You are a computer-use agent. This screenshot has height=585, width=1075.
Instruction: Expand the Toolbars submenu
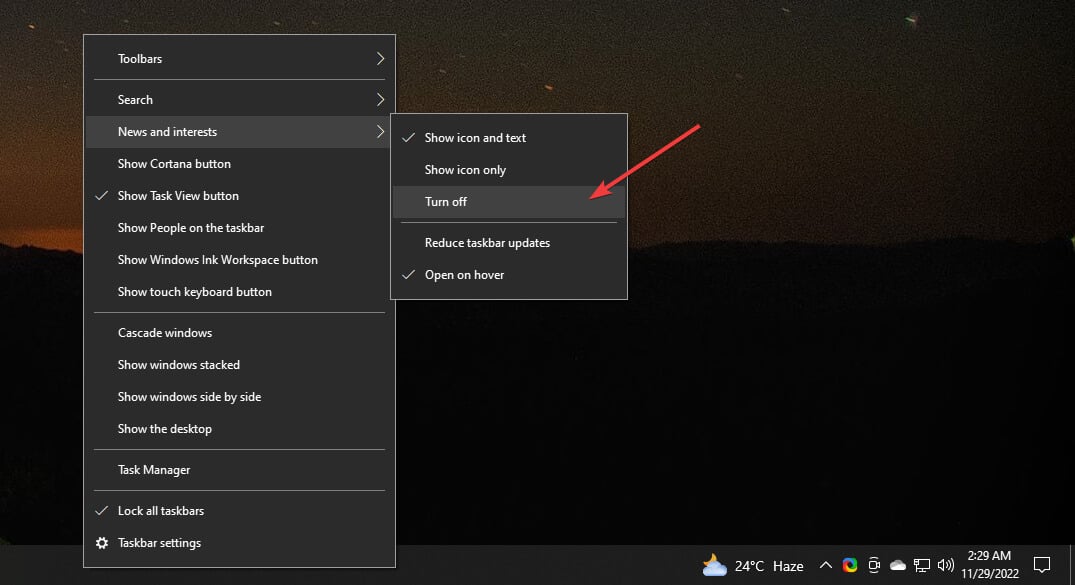(x=139, y=58)
